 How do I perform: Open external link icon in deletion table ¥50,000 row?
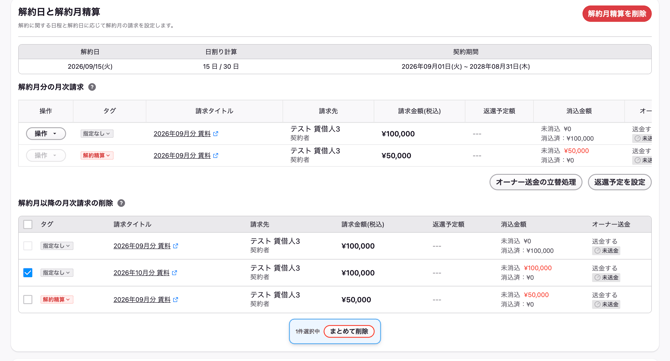pyautogui.click(x=176, y=299)
